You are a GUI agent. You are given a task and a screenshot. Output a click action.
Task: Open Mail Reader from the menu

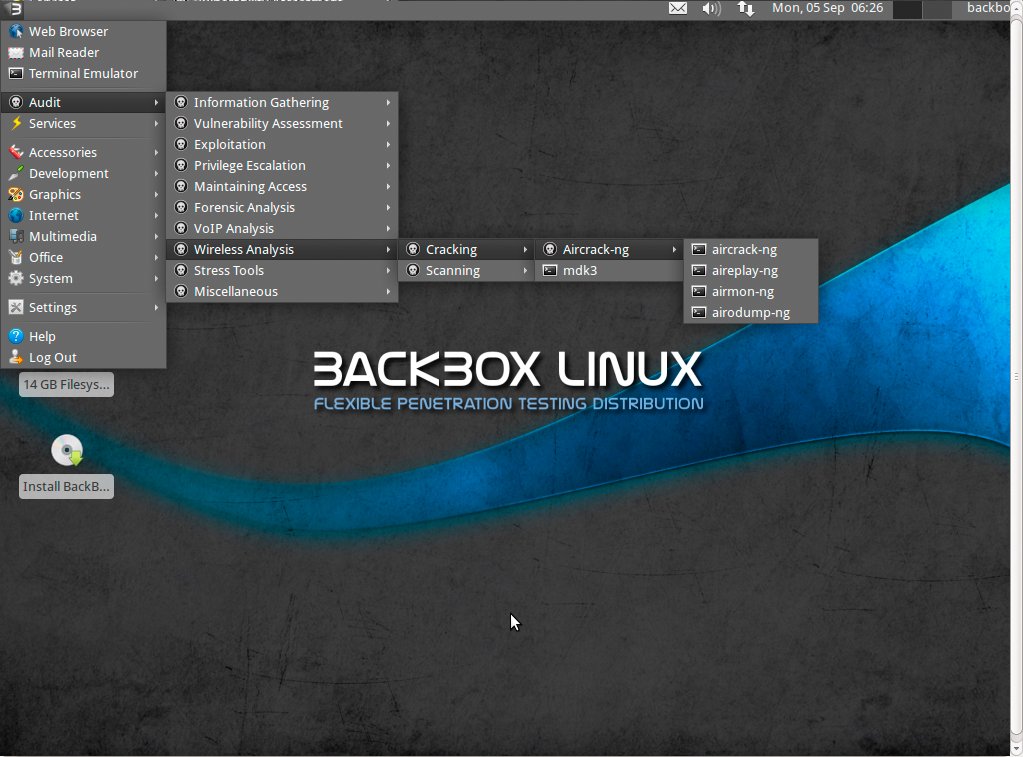coord(84,52)
